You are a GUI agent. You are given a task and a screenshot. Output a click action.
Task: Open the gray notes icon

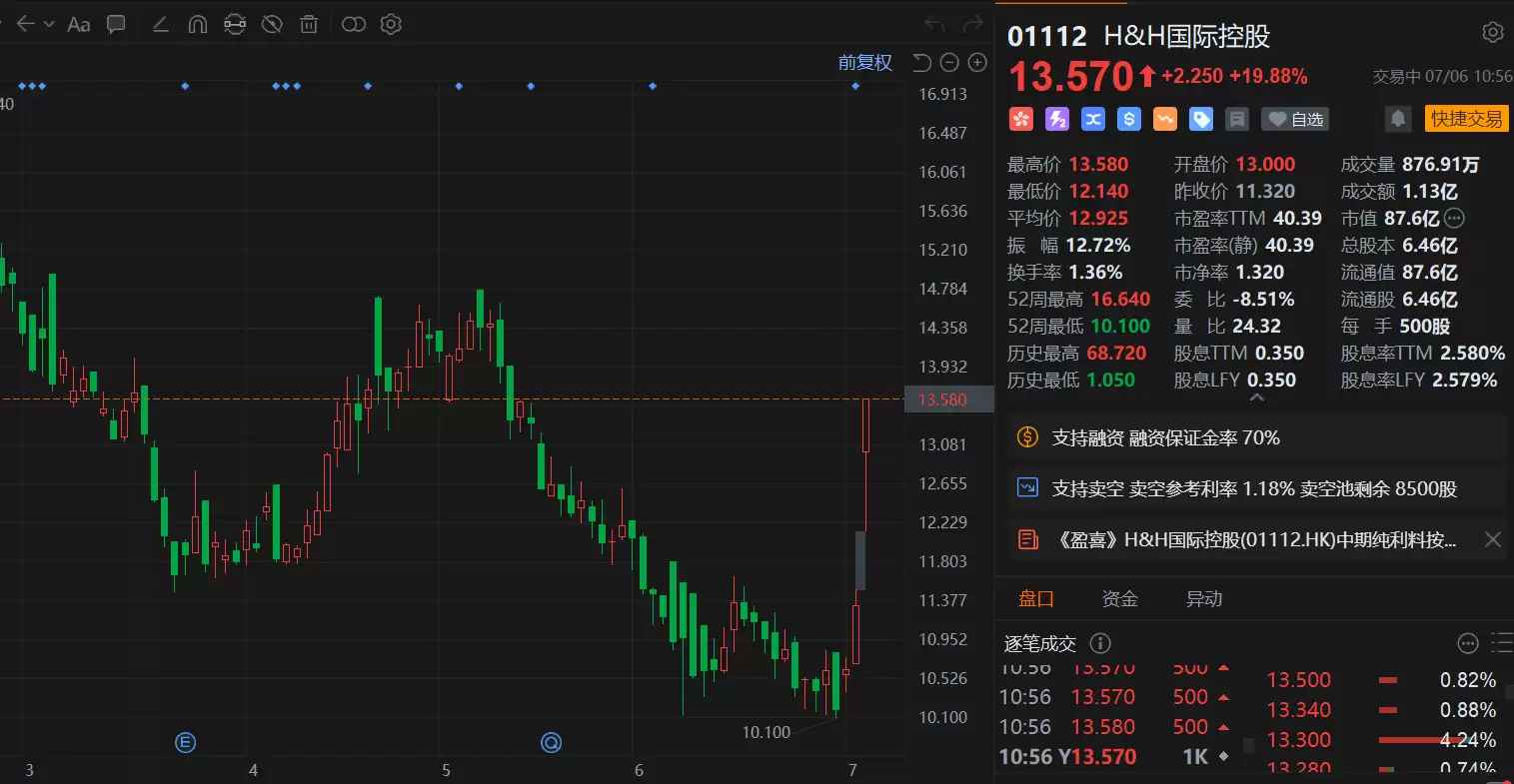click(1237, 120)
